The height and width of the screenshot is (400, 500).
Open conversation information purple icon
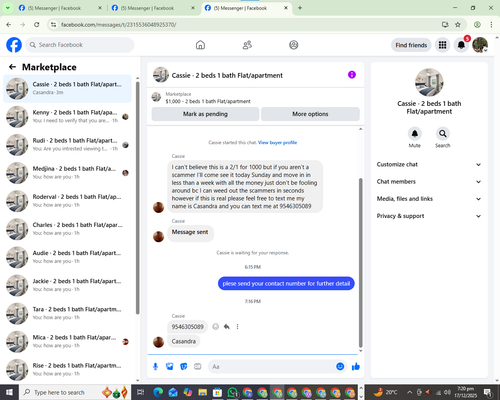[x=352, y=75]
